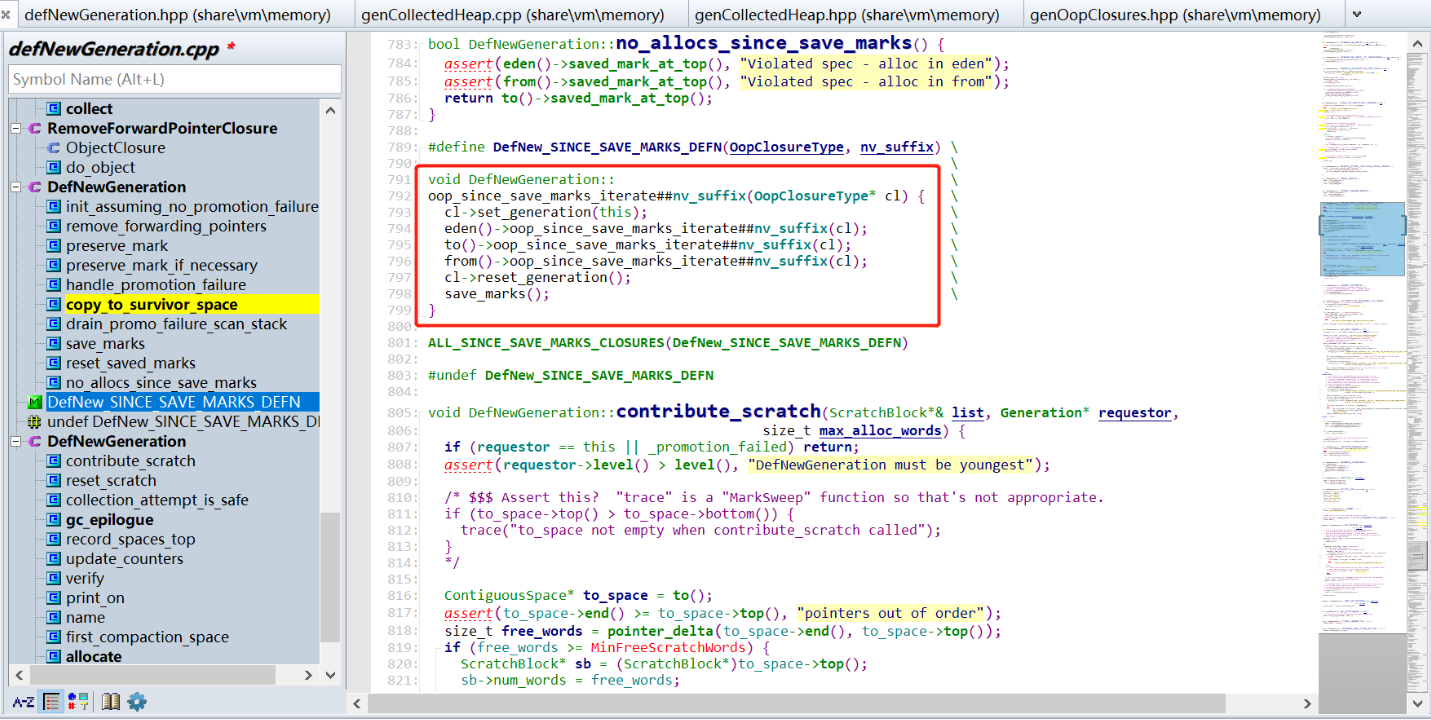Viewport: 1431px width, 720px height.
Task: Switch to genCollectedHeap.hpp tab
Action: [848, 15]
